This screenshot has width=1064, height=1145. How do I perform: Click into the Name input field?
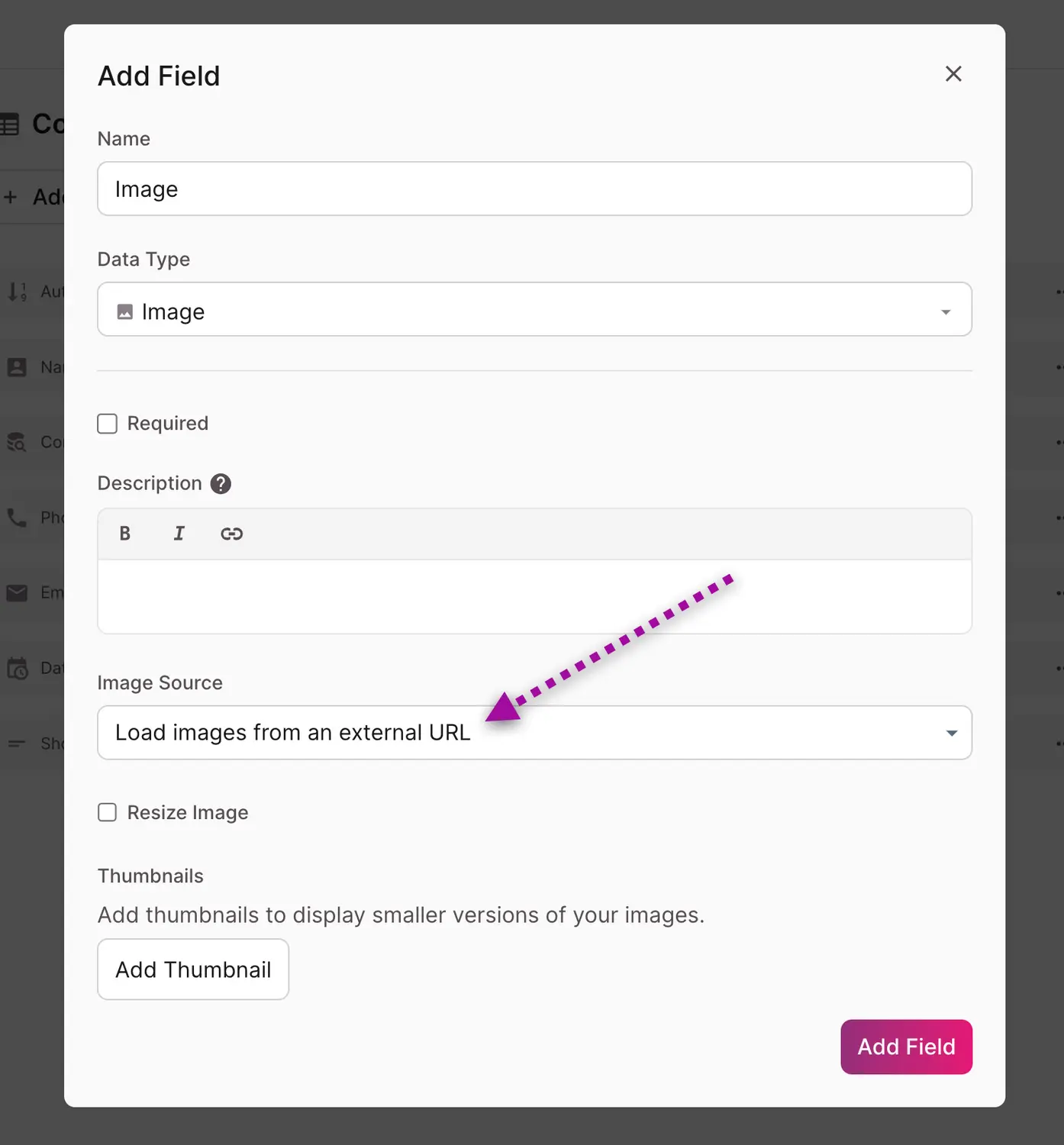(534, 189)
